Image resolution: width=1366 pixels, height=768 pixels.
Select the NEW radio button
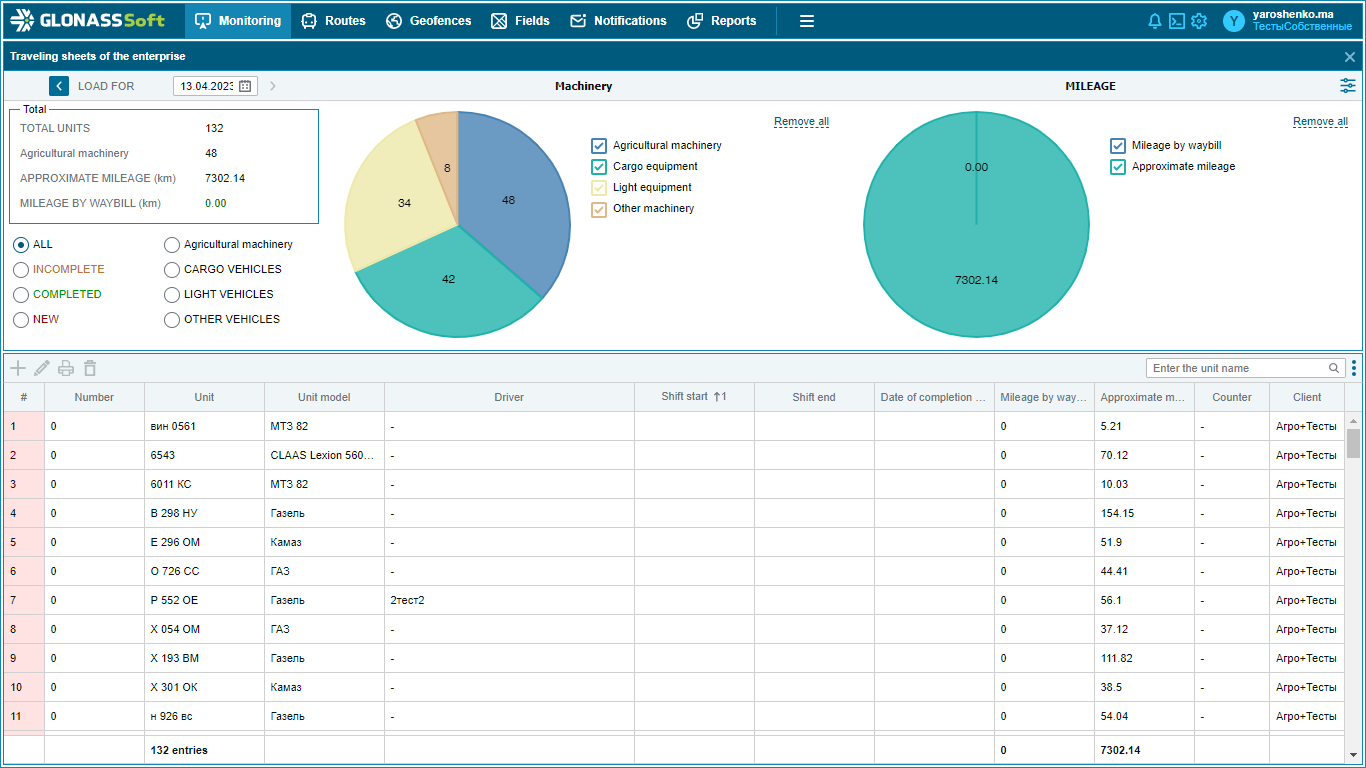pyautogui.click(x=21, y=320)
